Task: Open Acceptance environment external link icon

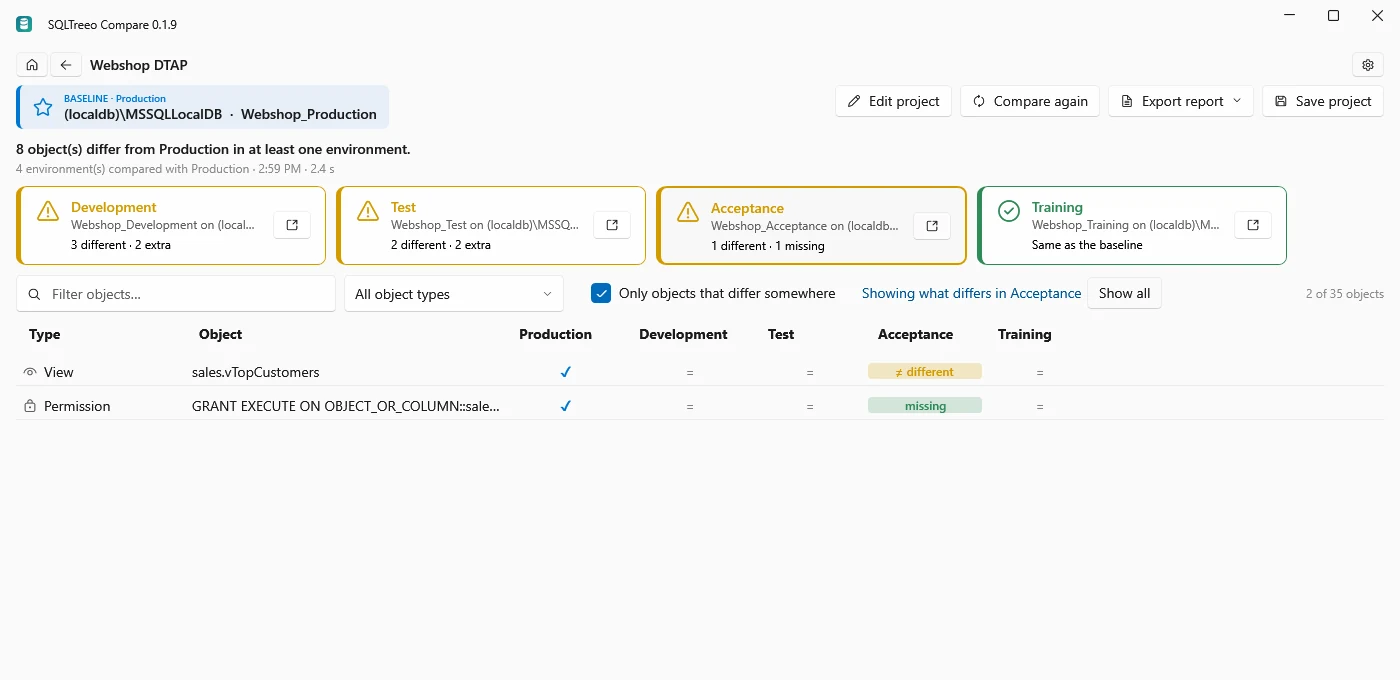Action: click(x=932, y=226)
